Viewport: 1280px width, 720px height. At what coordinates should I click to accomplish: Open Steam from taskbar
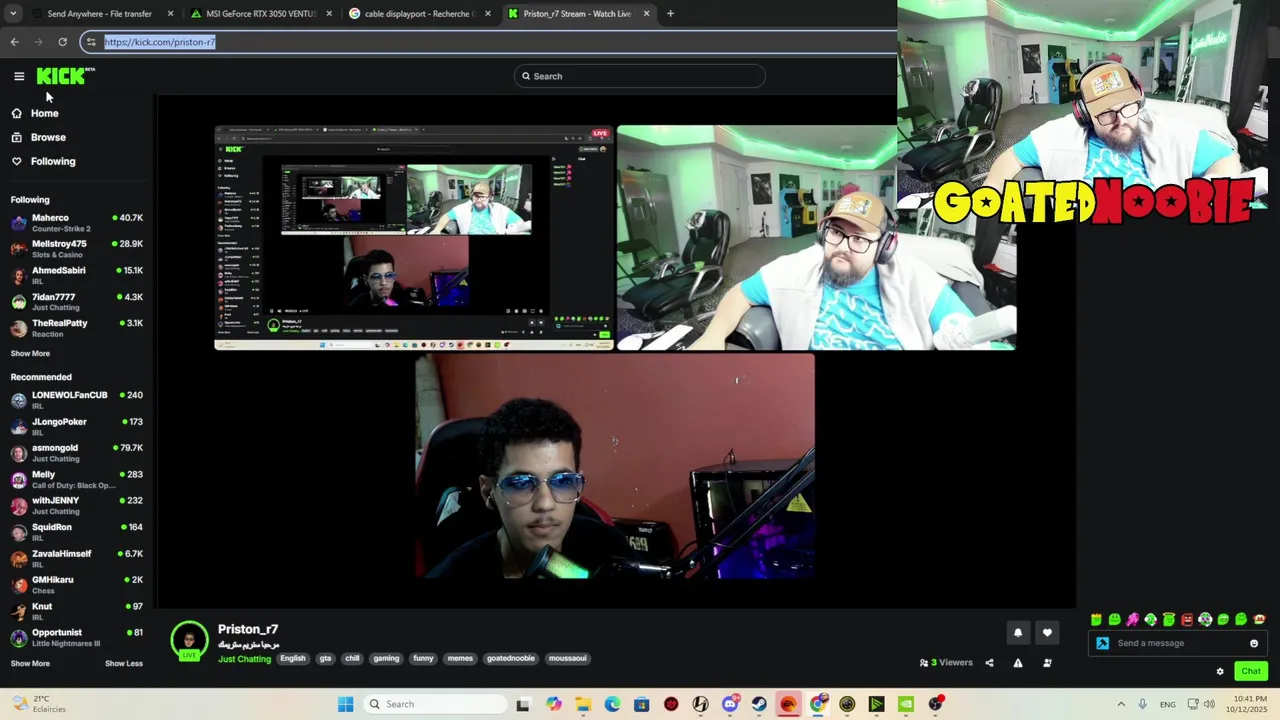pyautogui.click(x=759, y=704)
